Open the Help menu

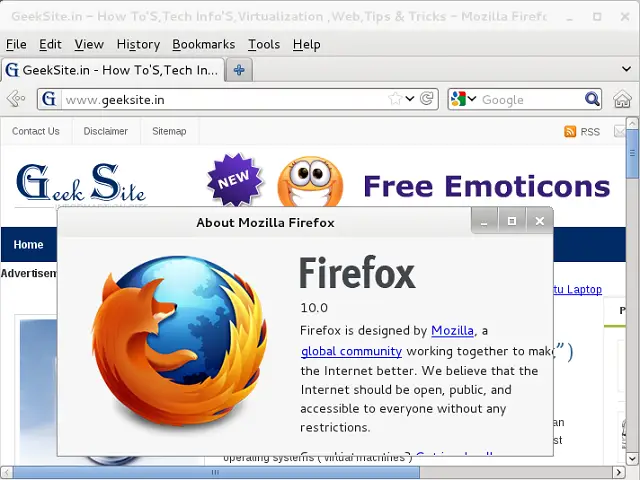pos(307,44)
